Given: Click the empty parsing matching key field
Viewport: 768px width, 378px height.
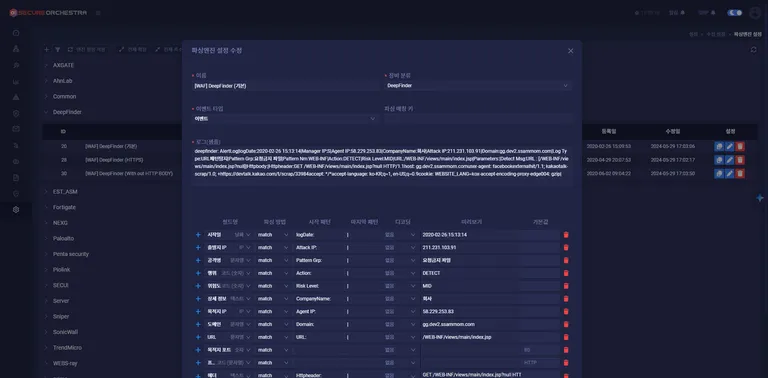Looking at the screenshot, I should (x=478, y=118).
